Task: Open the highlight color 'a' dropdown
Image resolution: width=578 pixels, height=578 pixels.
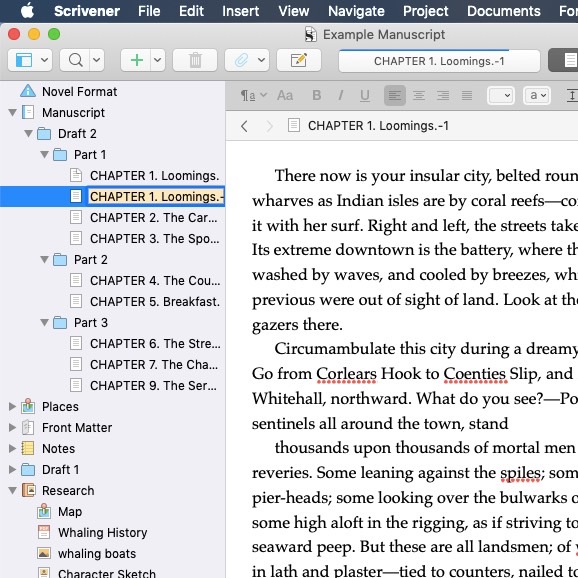Action: click(537, 95)
